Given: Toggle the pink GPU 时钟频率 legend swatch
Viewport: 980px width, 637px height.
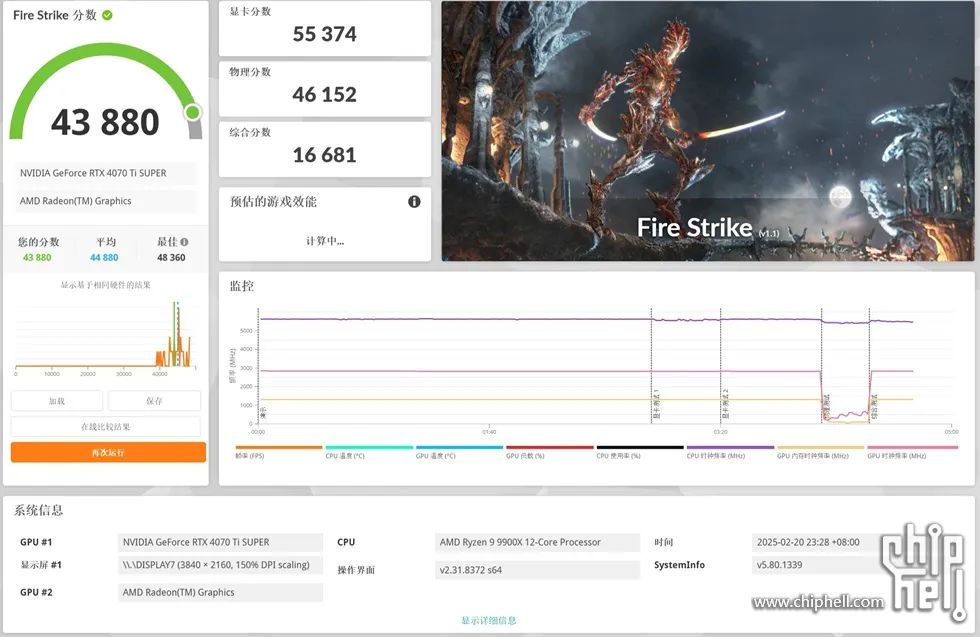Looking at the screenshot, I should (912, 447).
